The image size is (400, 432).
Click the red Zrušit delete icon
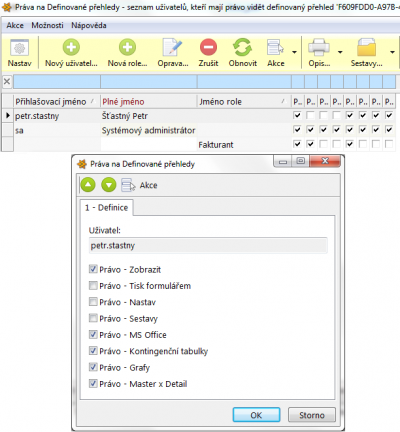[208, 47]
